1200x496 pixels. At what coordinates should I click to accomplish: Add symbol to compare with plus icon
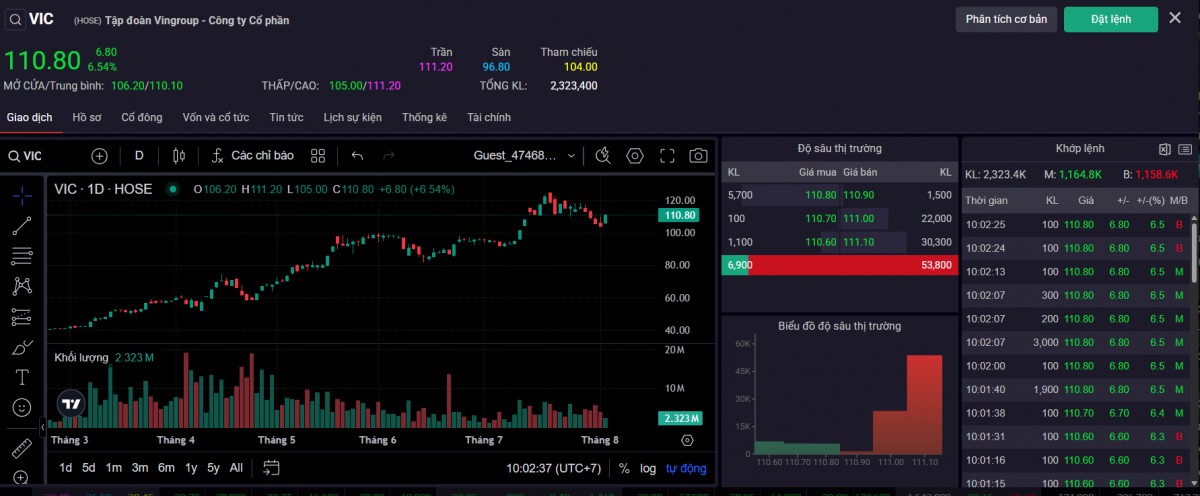click(99, 156)
